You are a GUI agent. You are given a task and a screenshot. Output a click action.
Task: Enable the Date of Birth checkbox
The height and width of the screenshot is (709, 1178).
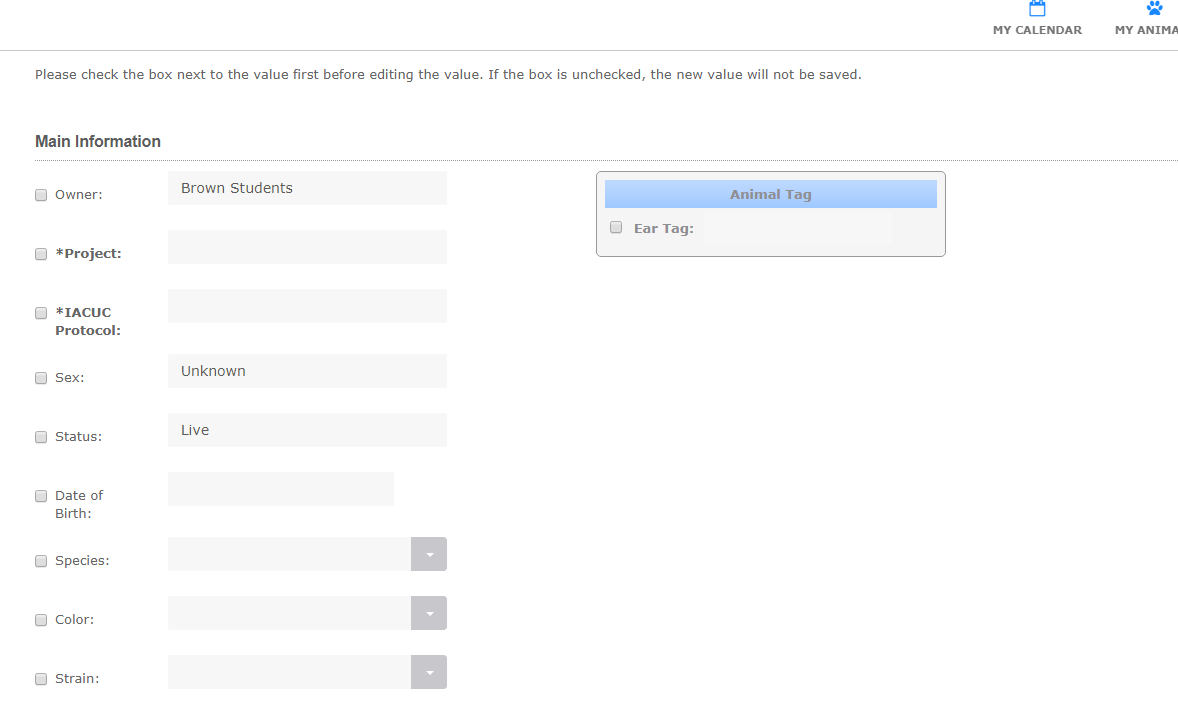pyautogui.click(x=41, y=496)
